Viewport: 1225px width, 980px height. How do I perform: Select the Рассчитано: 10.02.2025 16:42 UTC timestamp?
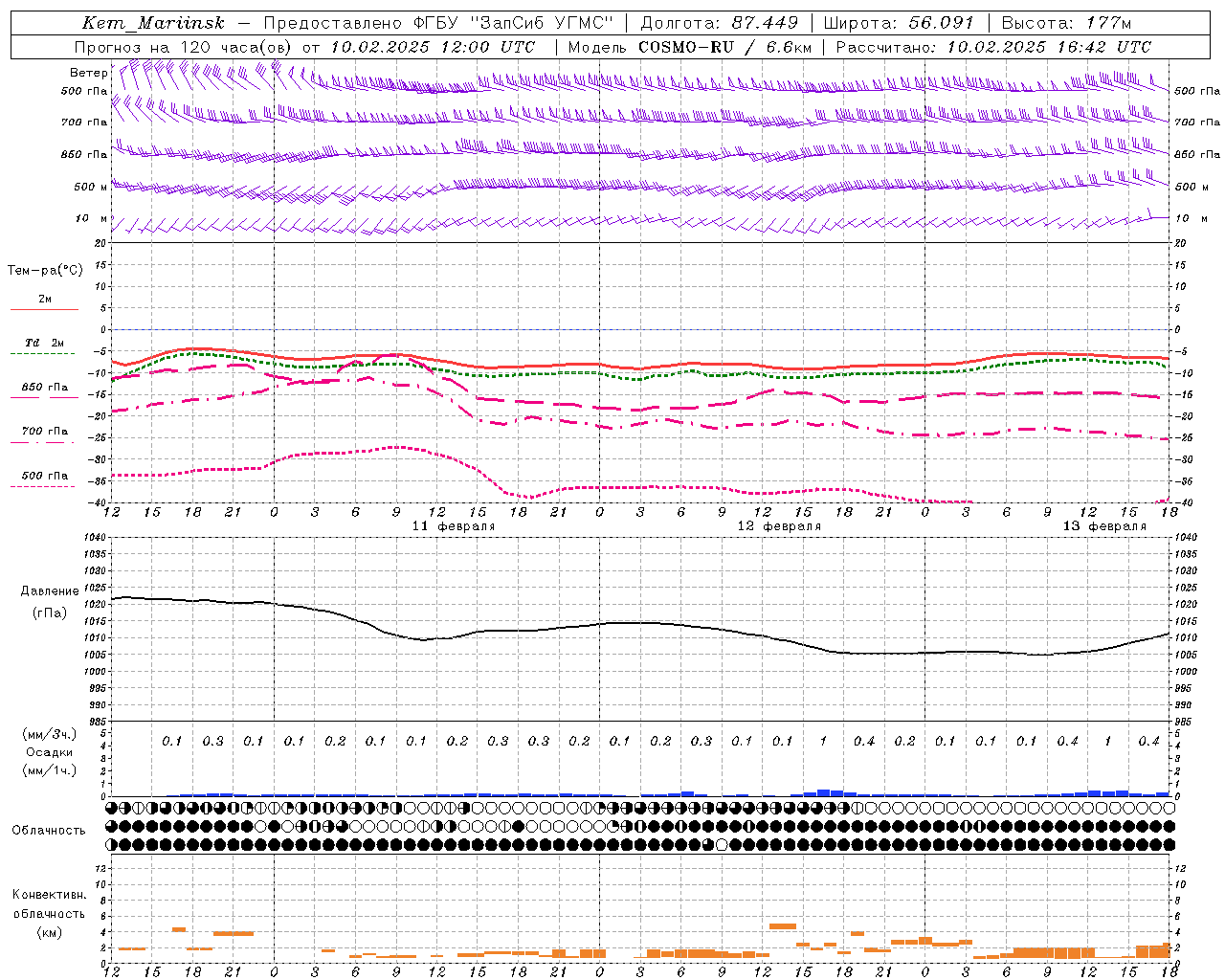993,47
